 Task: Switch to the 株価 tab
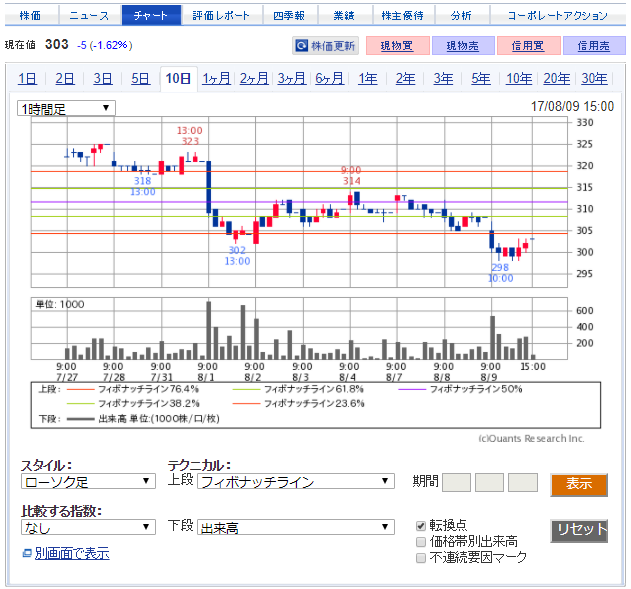click(31, 15)
